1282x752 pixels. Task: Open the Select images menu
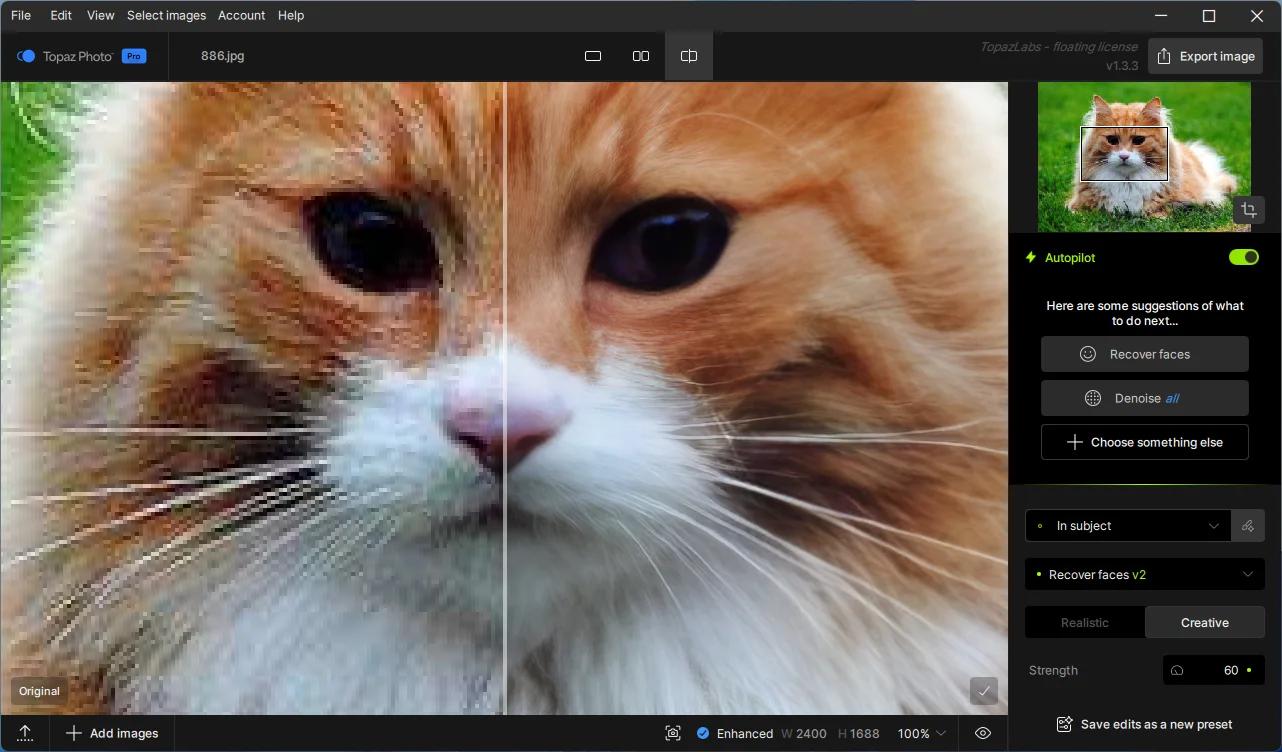[166, 15]
